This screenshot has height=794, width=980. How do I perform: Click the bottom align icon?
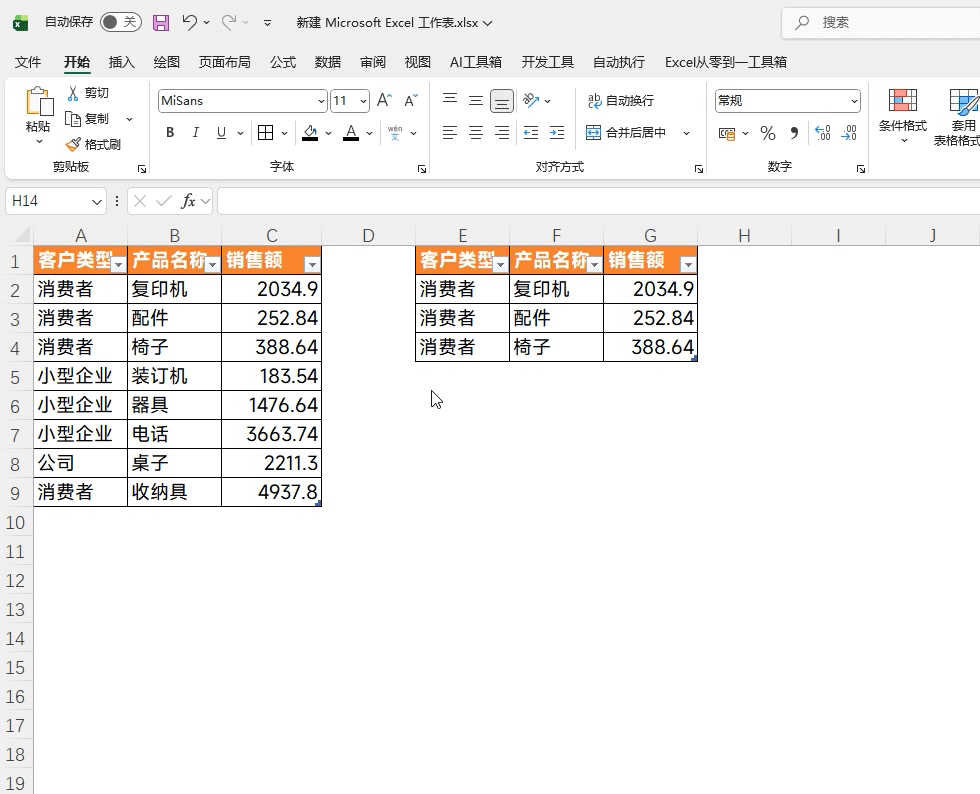pyautogui.click(x=502, y=101)
